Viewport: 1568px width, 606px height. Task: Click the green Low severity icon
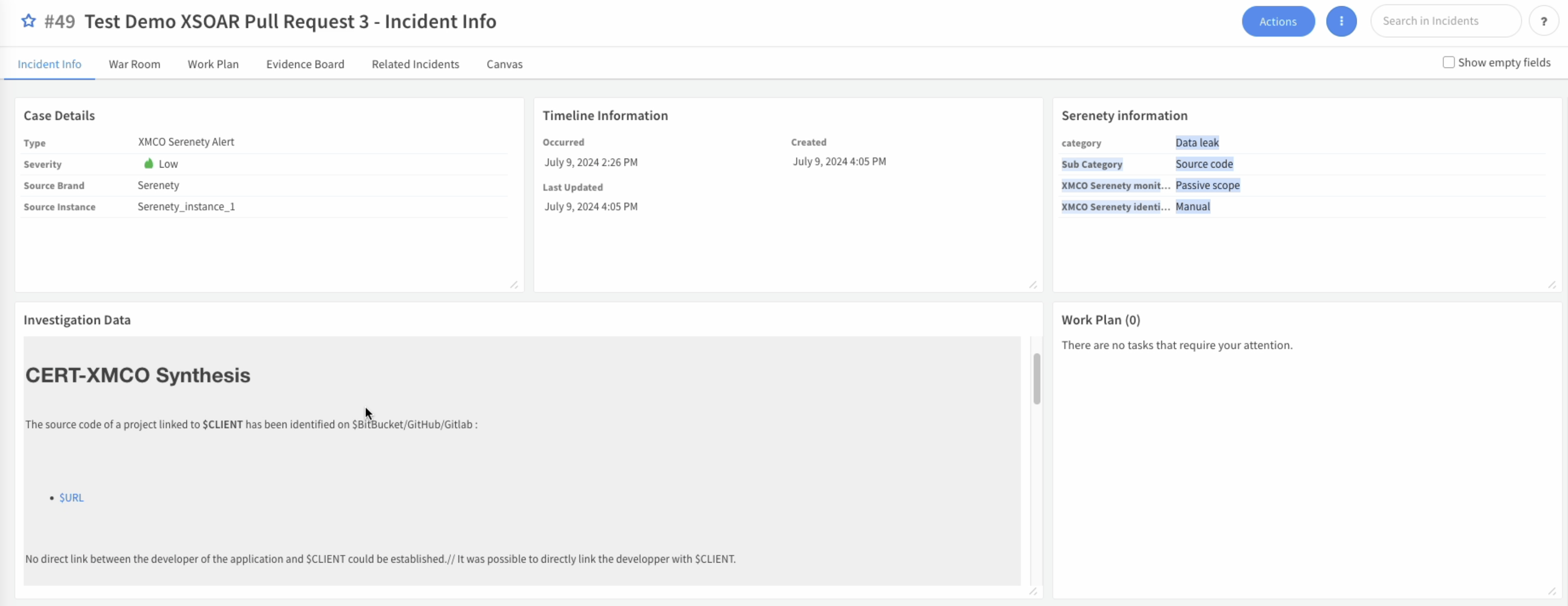[x=149, y=163]
